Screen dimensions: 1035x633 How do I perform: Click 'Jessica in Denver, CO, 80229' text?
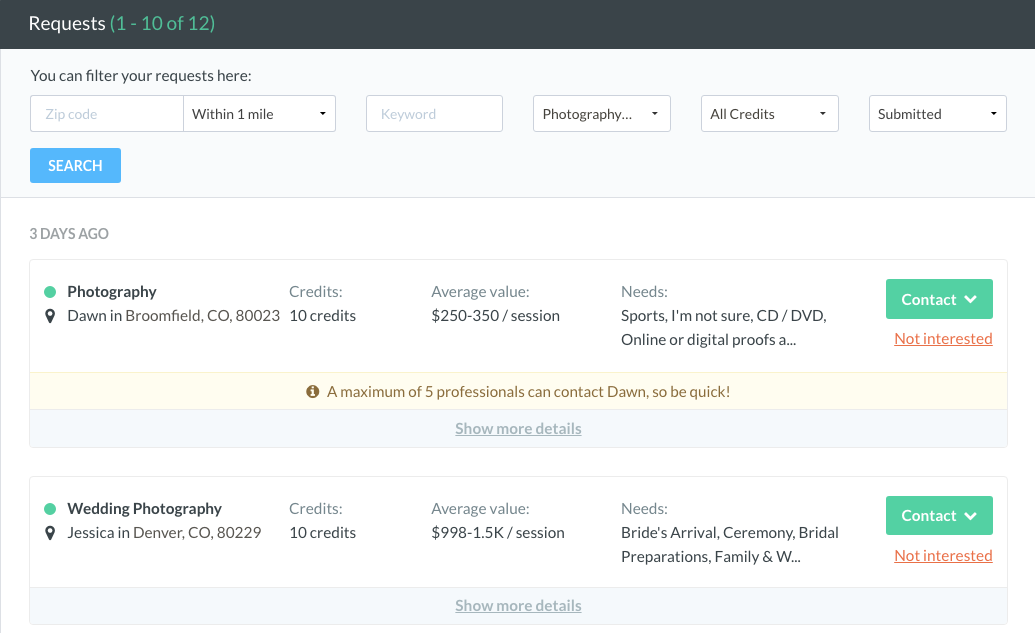point(164,533)
